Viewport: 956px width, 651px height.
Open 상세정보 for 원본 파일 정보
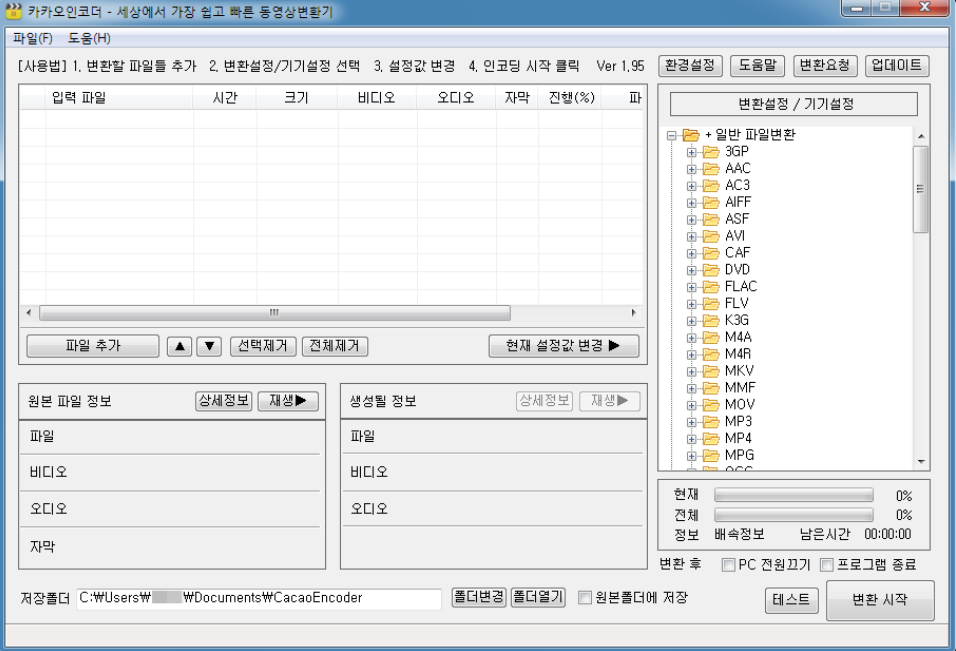224,400
